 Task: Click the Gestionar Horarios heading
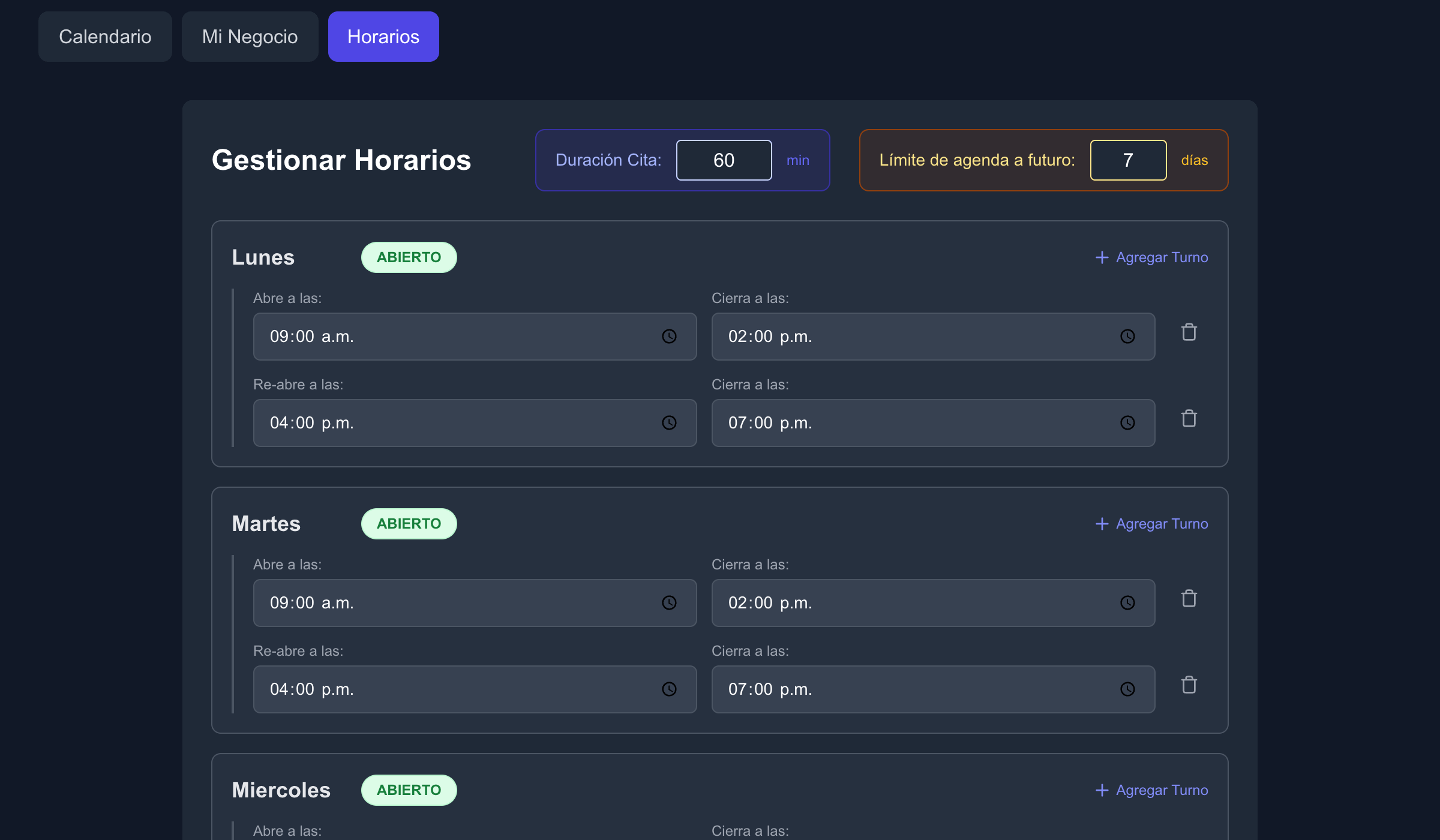click(x=341, y=160)
